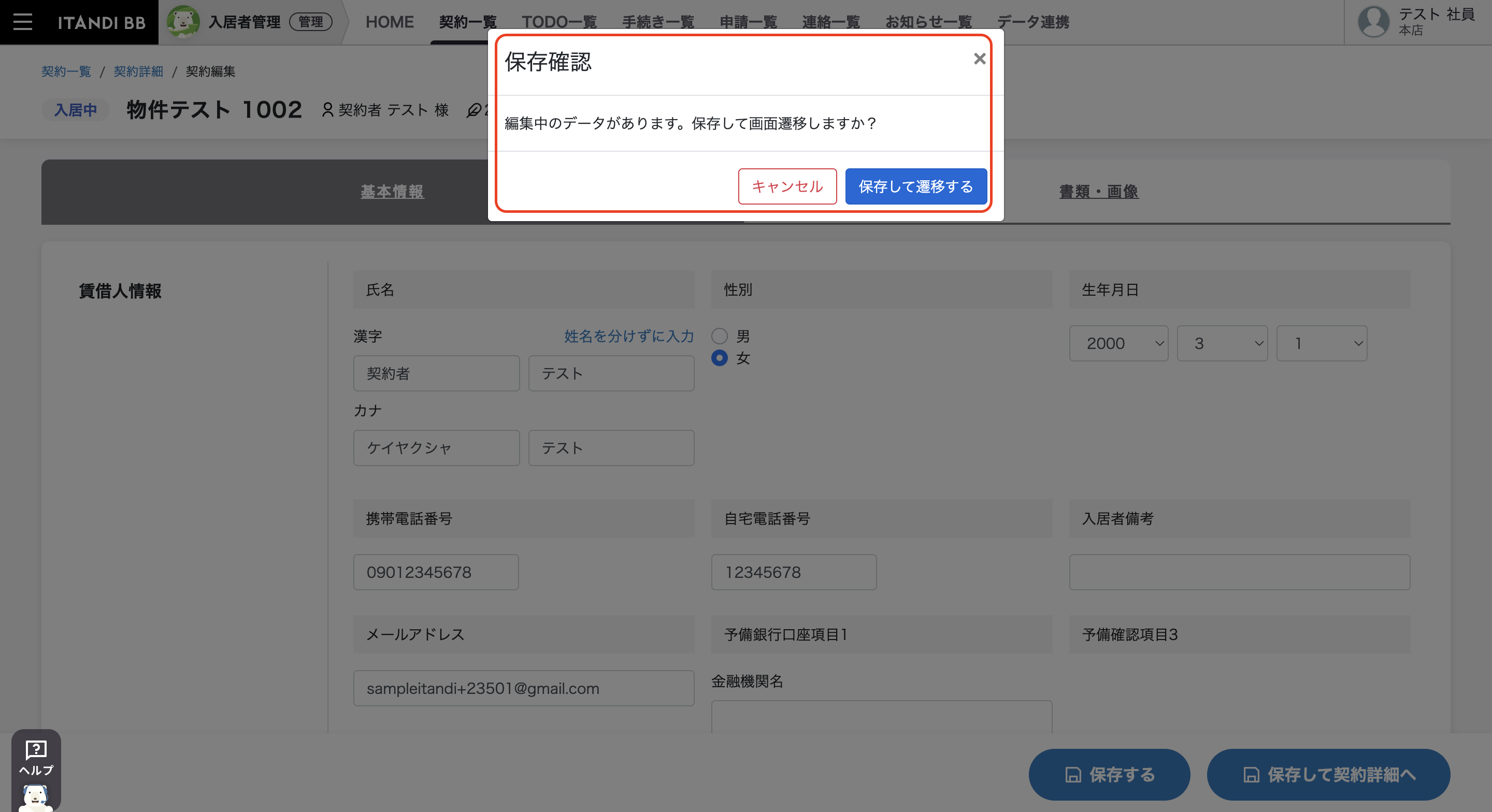The height and width of the screenshot is (812, 1492).
Task: Click the 入居者管理 label
Action: (245, 22)
